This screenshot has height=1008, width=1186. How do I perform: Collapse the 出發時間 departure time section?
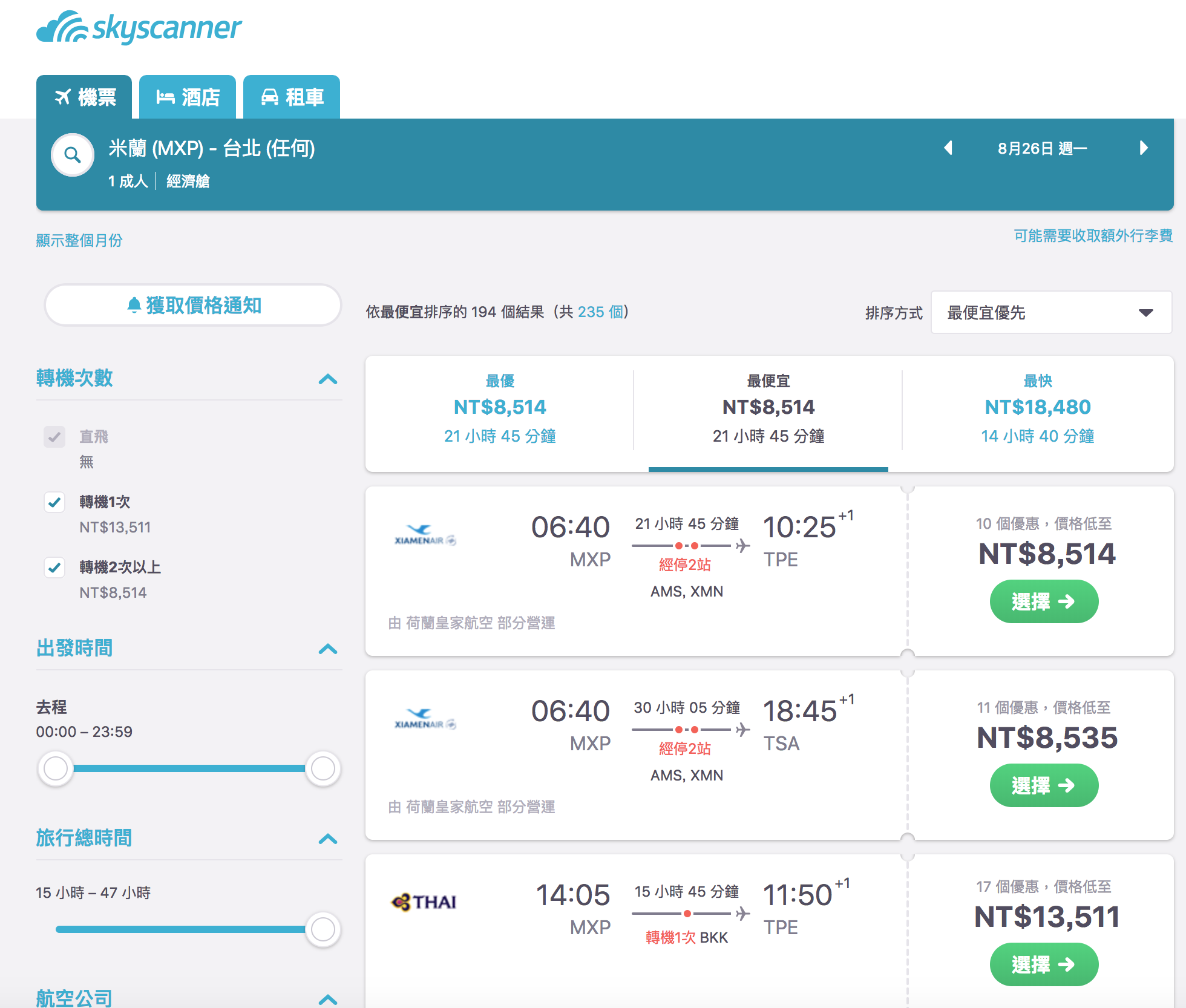point(328,649)
